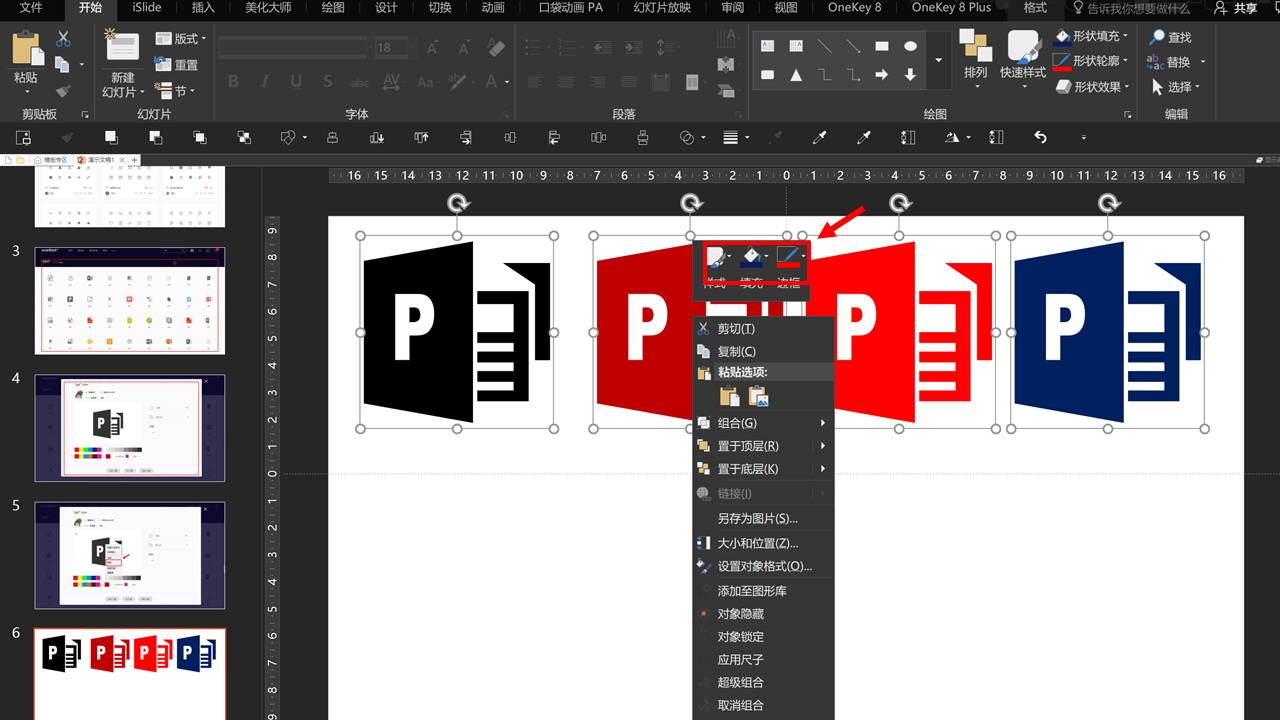Viewport: 1280px width, 720px height.
Task: Choose 设置对象格式(O)... in context menu
Action: click(763, 566)
